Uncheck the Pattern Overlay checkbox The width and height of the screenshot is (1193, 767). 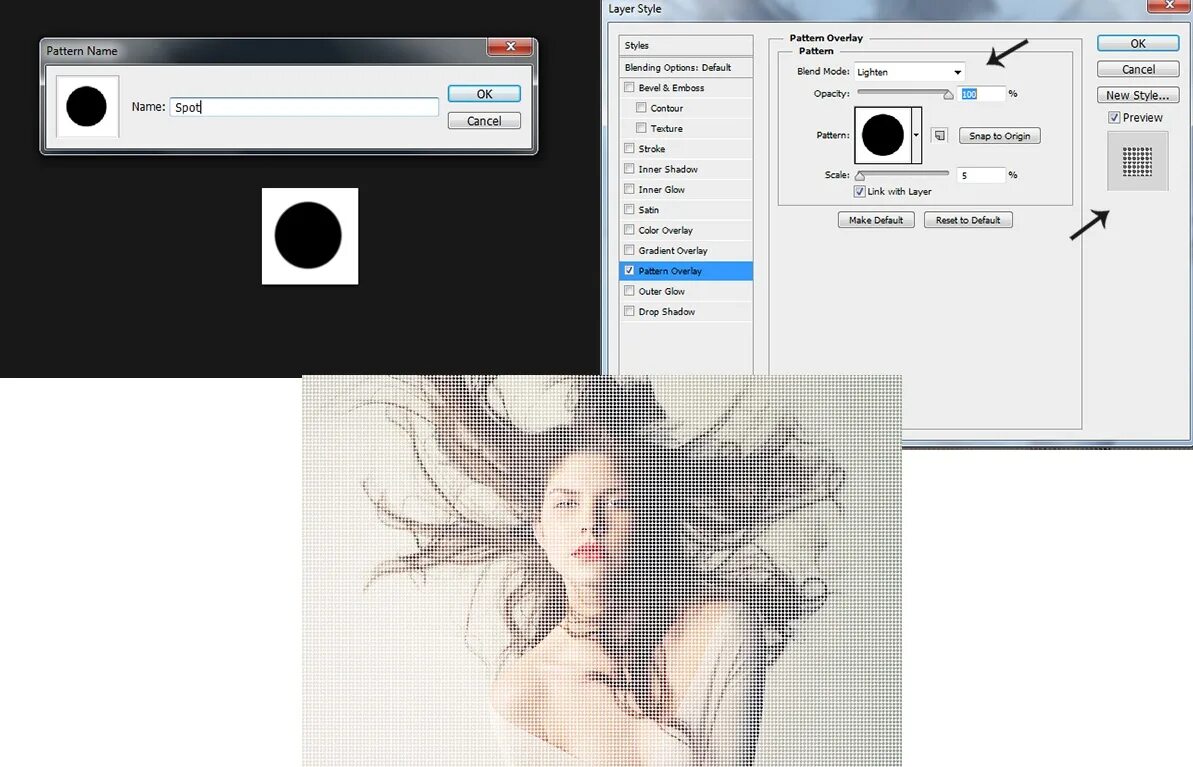(629, 270)
